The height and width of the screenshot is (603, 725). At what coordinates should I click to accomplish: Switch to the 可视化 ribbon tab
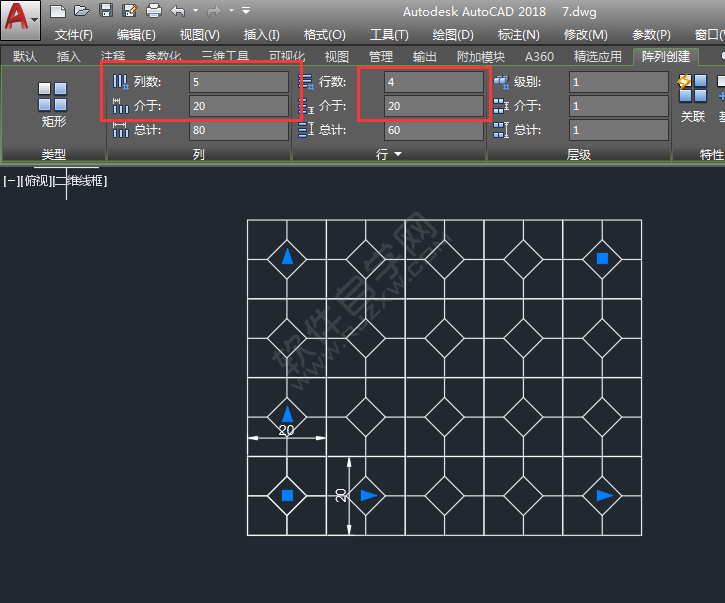click(x=287, y=55)
